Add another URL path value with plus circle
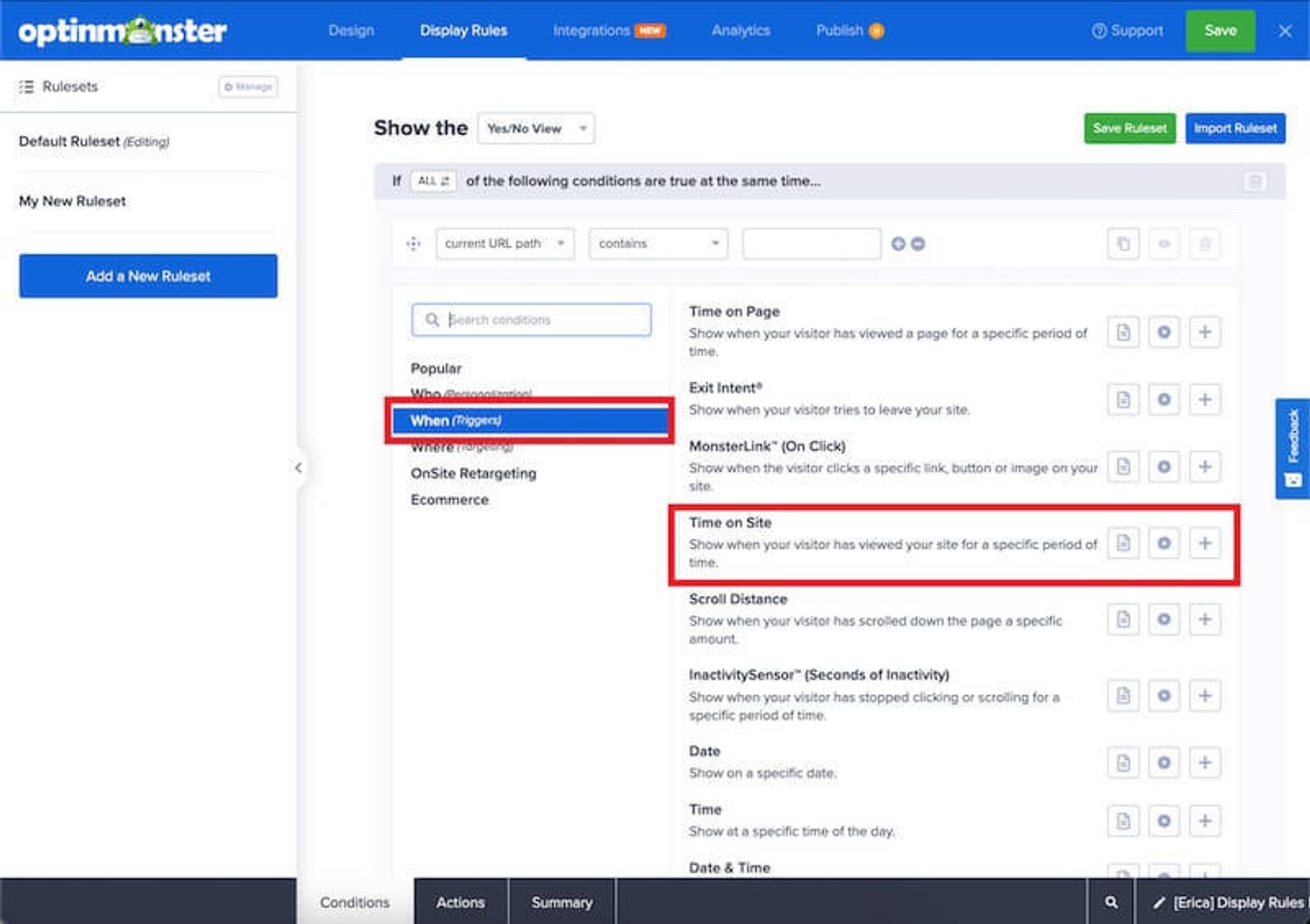Viewport: 1310px width, 924px height. point(898,244)
